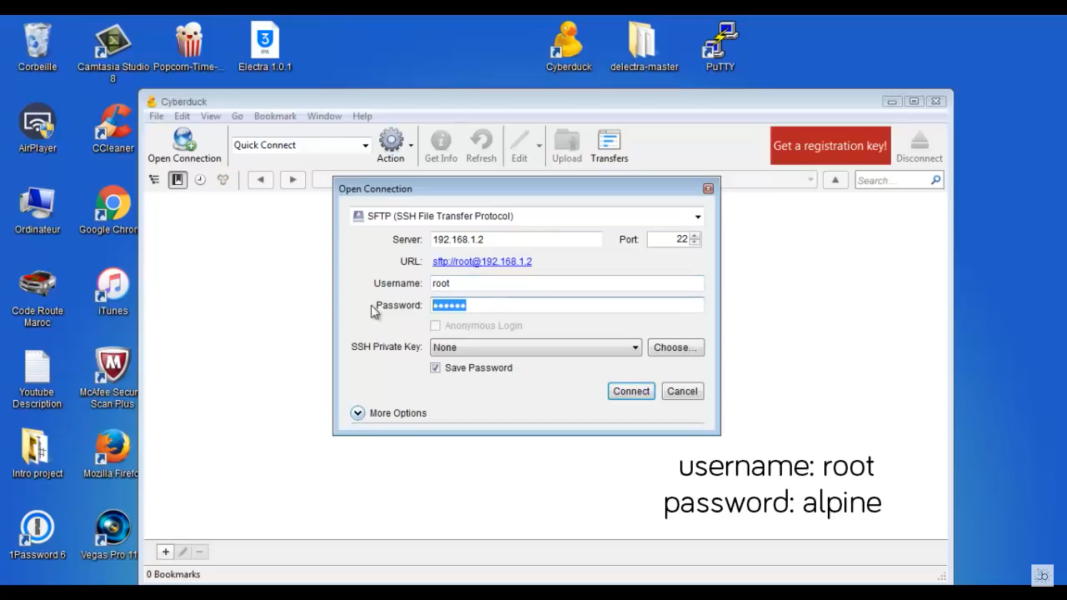Click the Upload toolbar icon
The image size is (1067, 600).
click(x=567, y=145)
